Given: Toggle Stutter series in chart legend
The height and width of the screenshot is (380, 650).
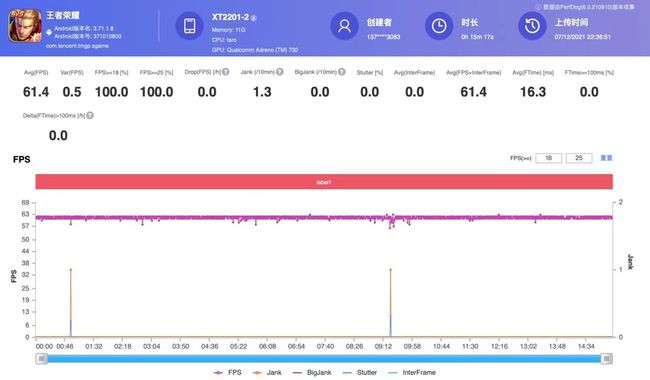Looking at the screenshot, I should [x=359, y=373].
